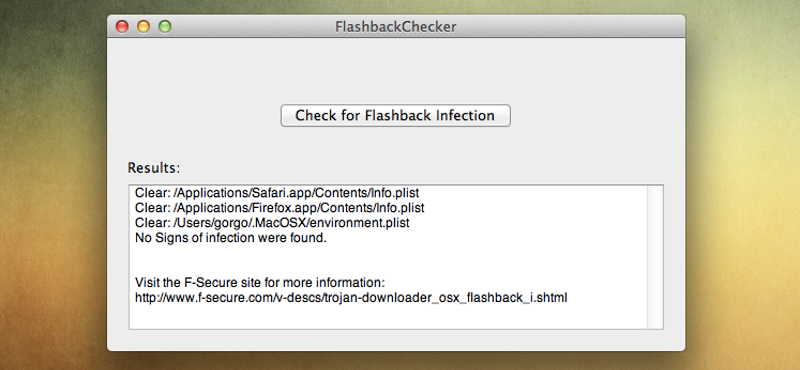Click the results text area scrollbar track

(655, 257)
